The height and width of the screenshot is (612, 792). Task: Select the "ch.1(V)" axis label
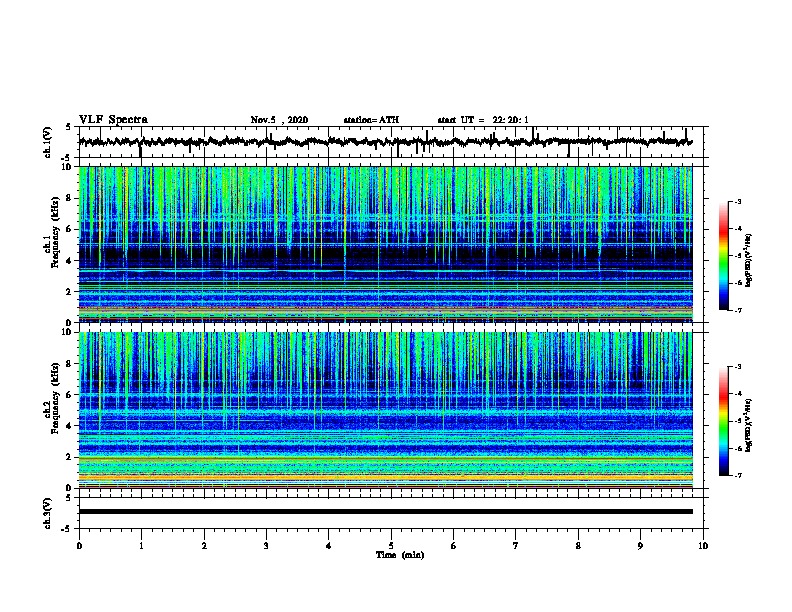click(48, 142)
